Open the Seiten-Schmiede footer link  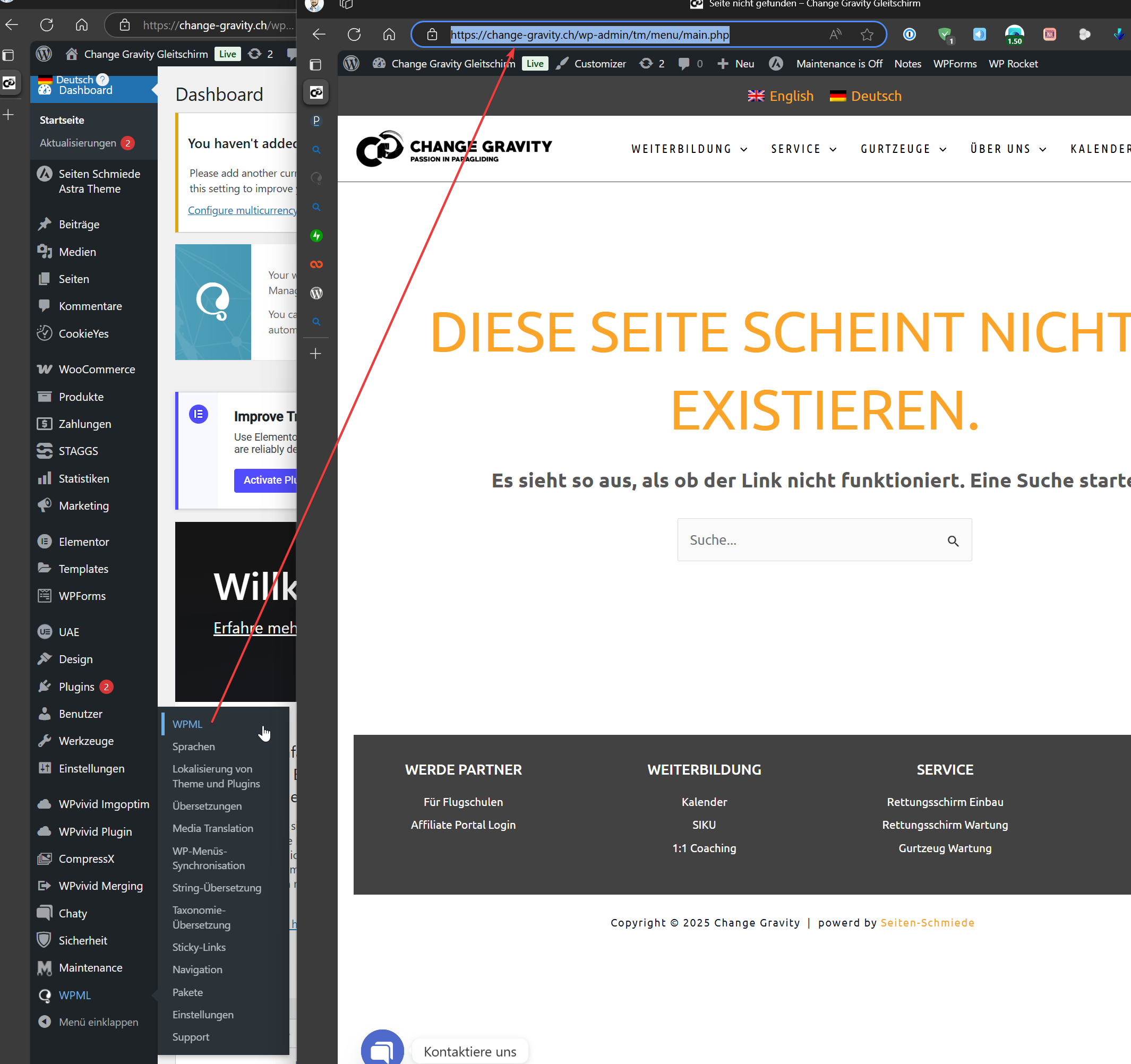[x=927, y=922]
